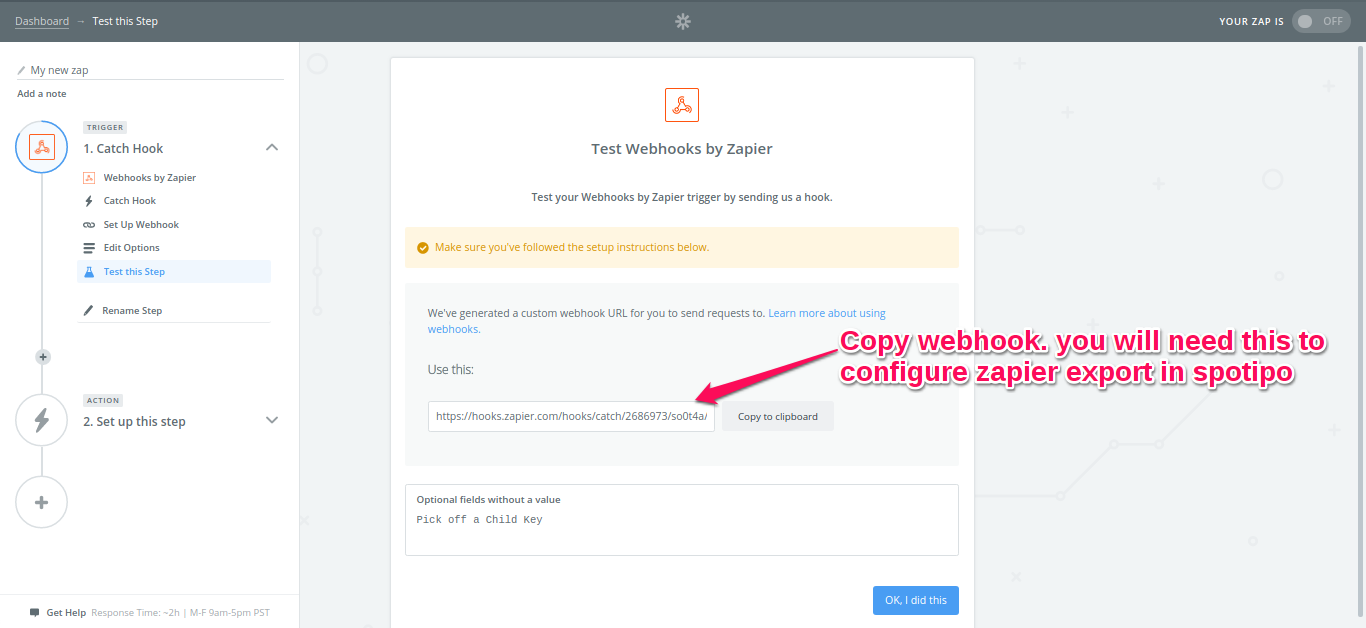This screenshot has height=628, width=1366.
Task: Click the webhook URL input field
Action: click(x=571, y=416)
